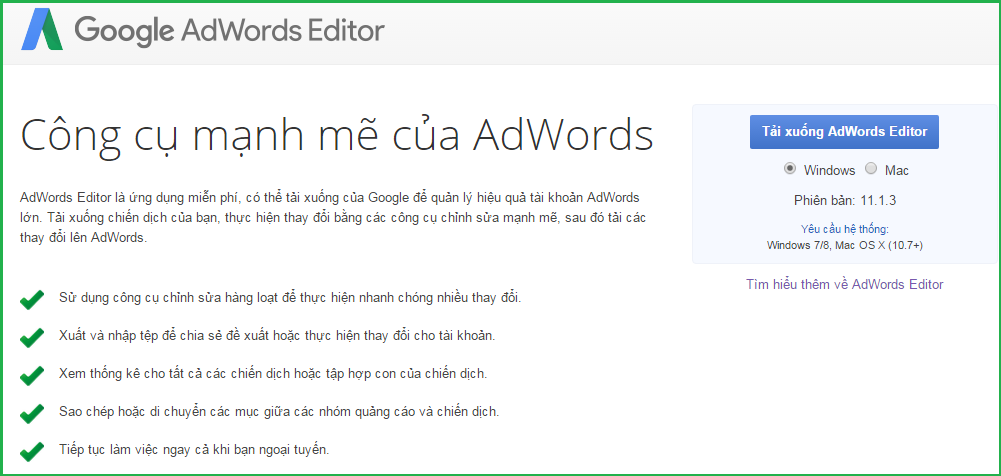
Task: Click the green checkmark beside "Xuất và nhập tệp"
Action: tap(32, 336)
